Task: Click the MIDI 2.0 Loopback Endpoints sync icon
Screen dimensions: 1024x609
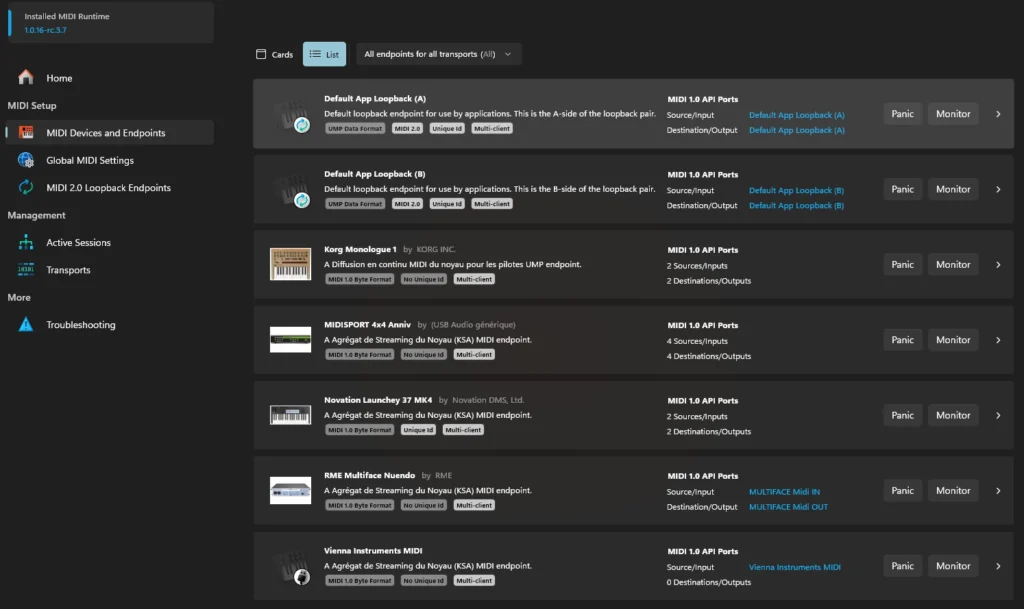Action: tap(26, 187)
